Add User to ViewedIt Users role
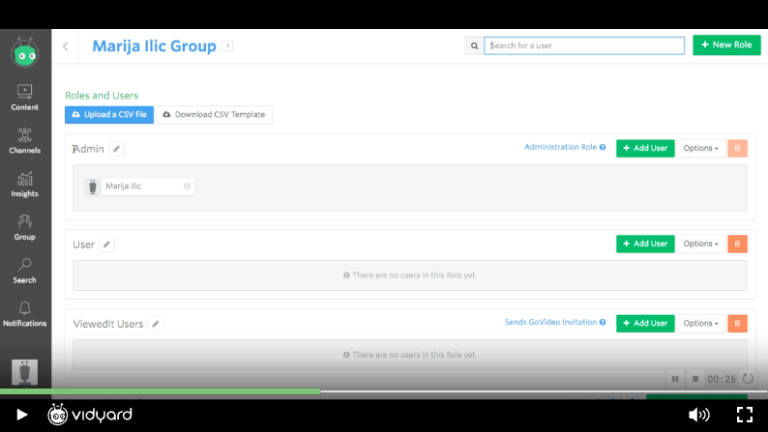 (645, 323)
